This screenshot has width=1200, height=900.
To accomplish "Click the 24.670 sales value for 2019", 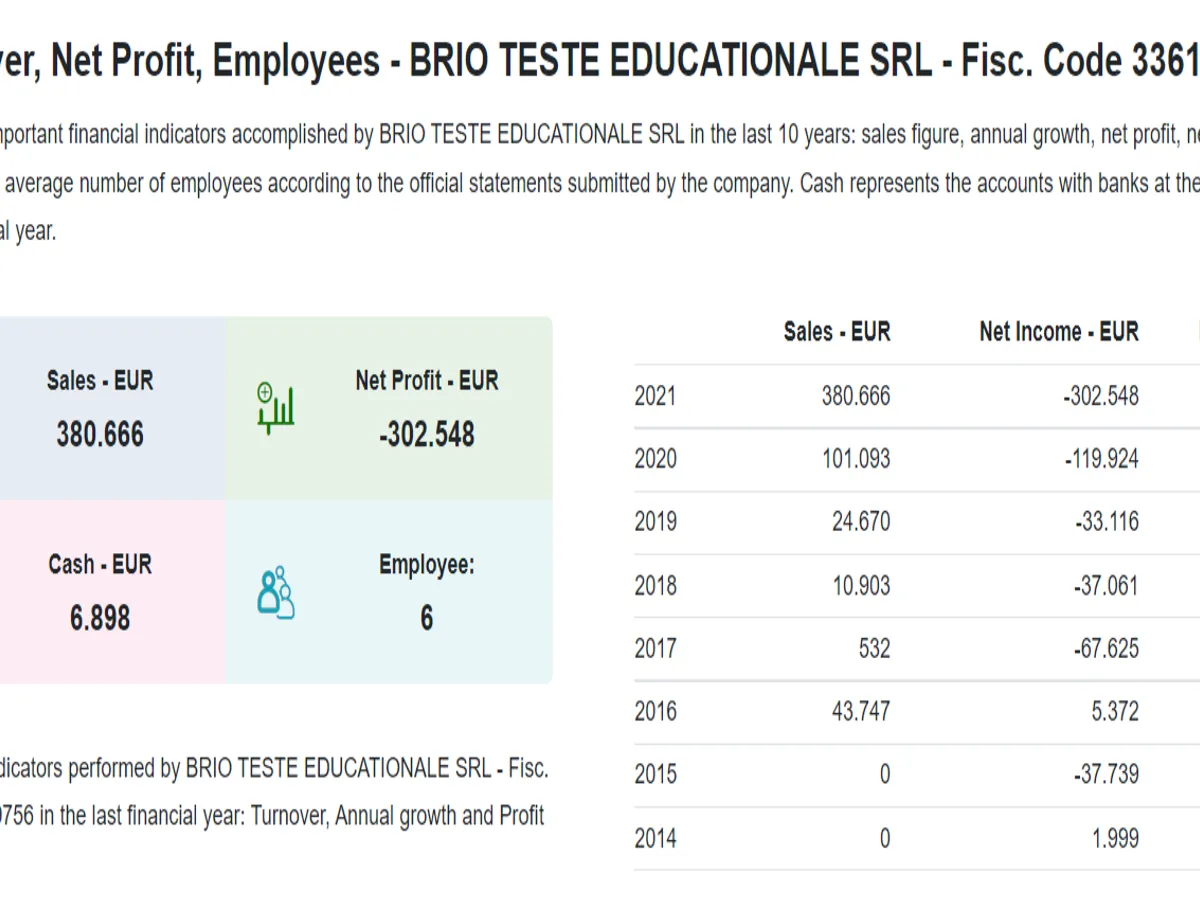I will pos(860,522).
